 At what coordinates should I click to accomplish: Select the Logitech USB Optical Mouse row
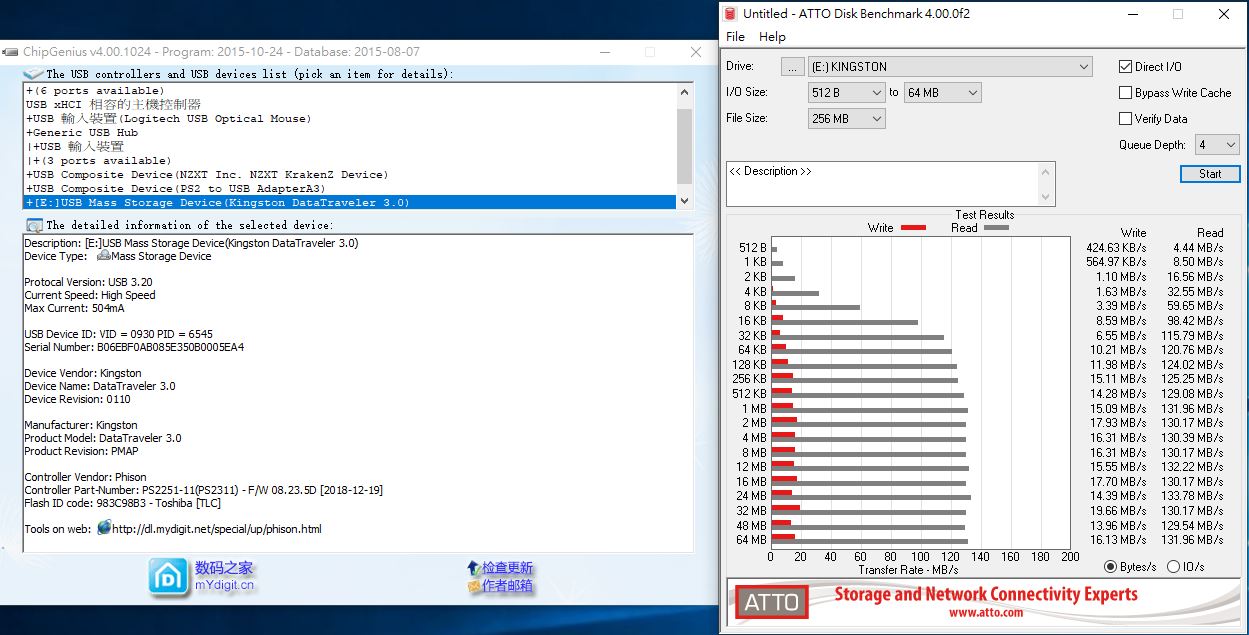[350, 118]
